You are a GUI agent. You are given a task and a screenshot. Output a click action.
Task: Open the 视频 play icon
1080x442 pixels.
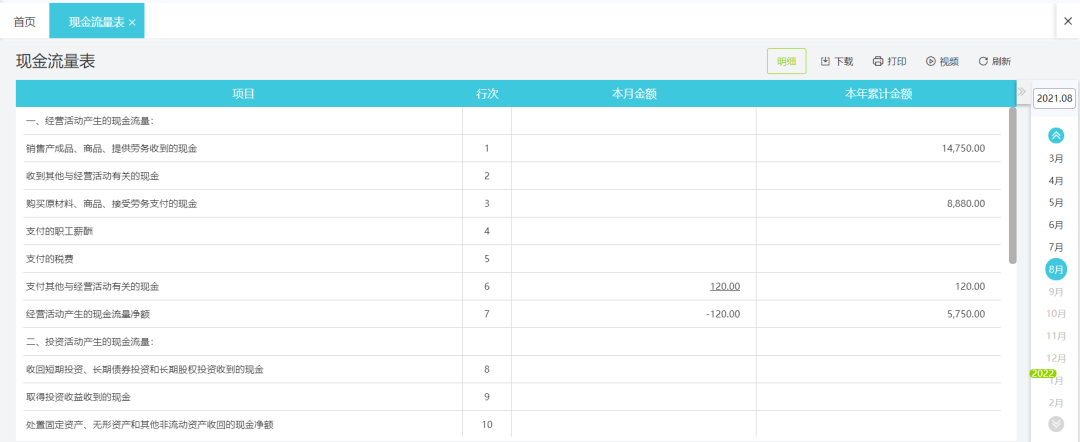pyautogui.click(x=931, y=61)
